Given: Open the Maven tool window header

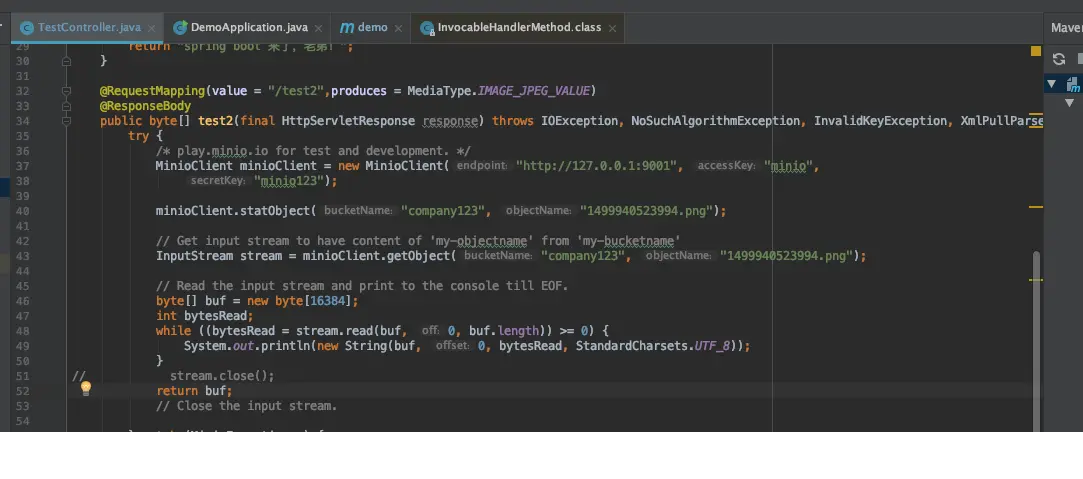Looking at the screenshot, I should point(1066,28).
